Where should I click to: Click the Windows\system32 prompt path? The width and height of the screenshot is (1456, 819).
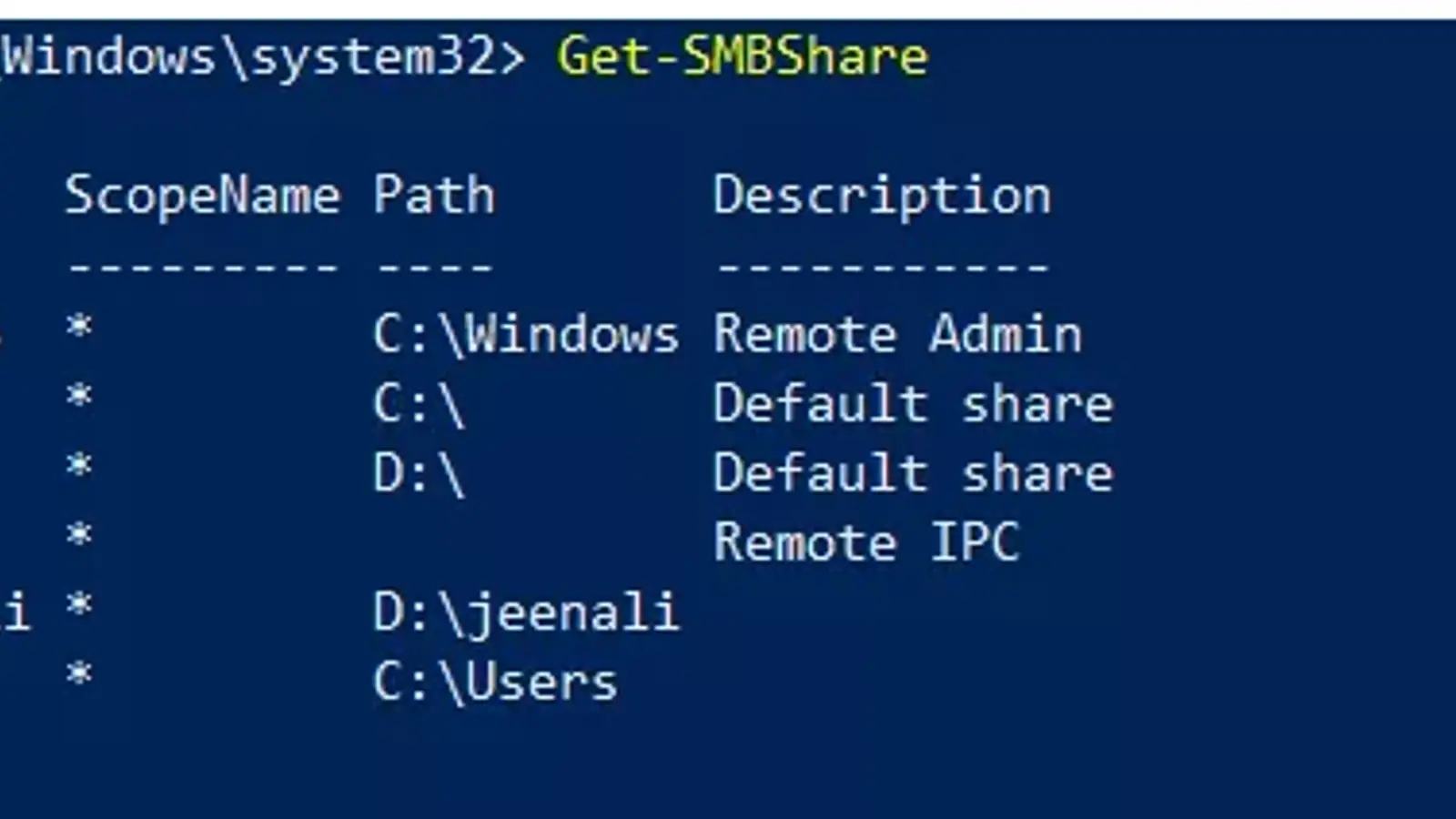coord(262,56)
